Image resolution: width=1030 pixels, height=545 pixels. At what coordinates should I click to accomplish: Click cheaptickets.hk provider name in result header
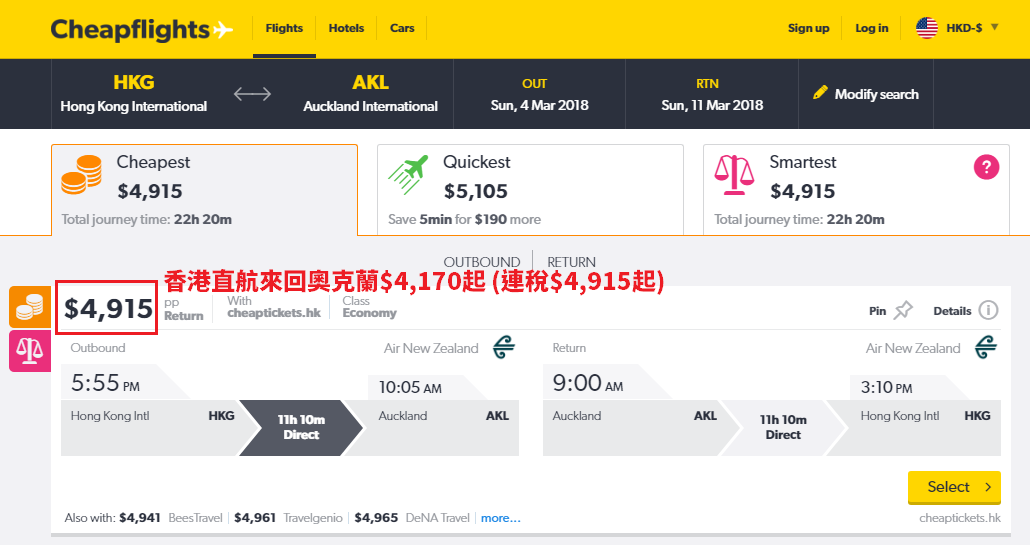coord(274,313)
